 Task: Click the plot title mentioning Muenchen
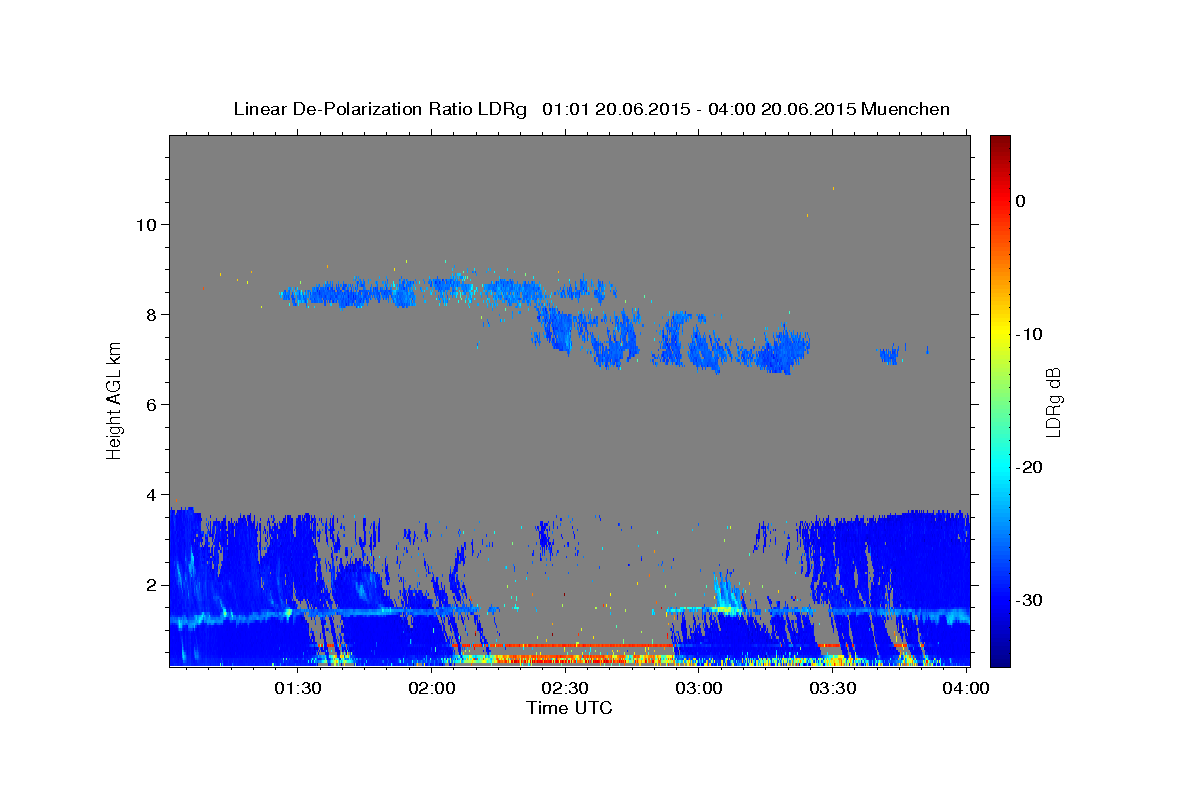coord(591,109)
